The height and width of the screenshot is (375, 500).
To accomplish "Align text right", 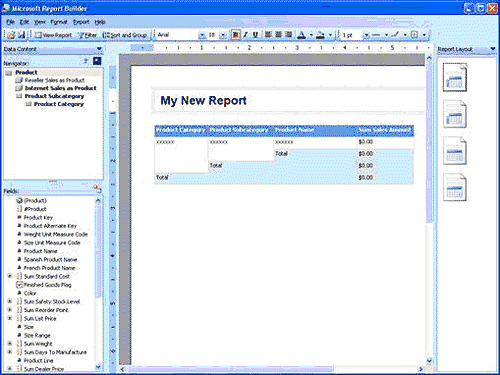I will click(x=289, y=35).
